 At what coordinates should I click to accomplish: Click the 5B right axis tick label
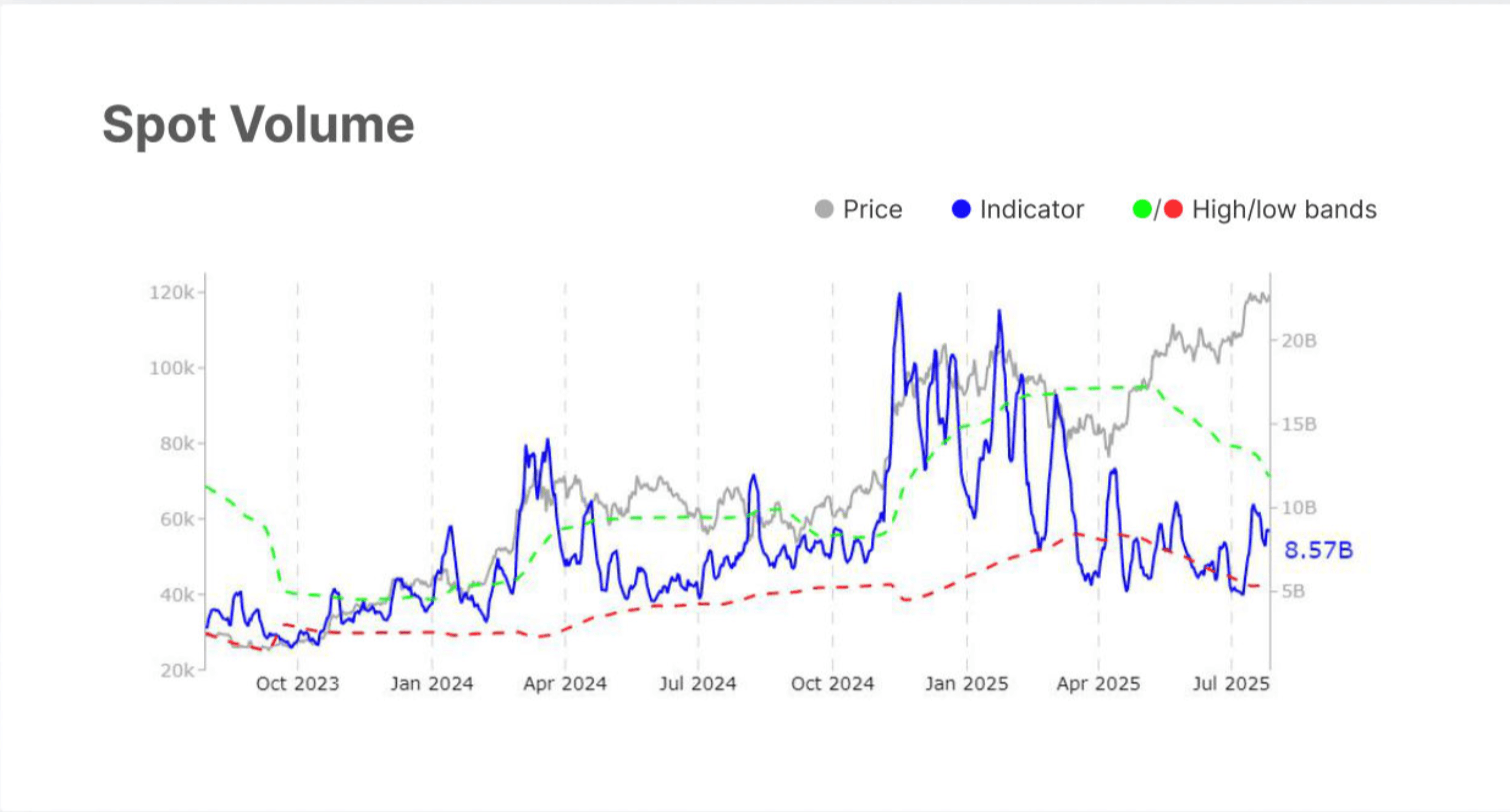1294,591
